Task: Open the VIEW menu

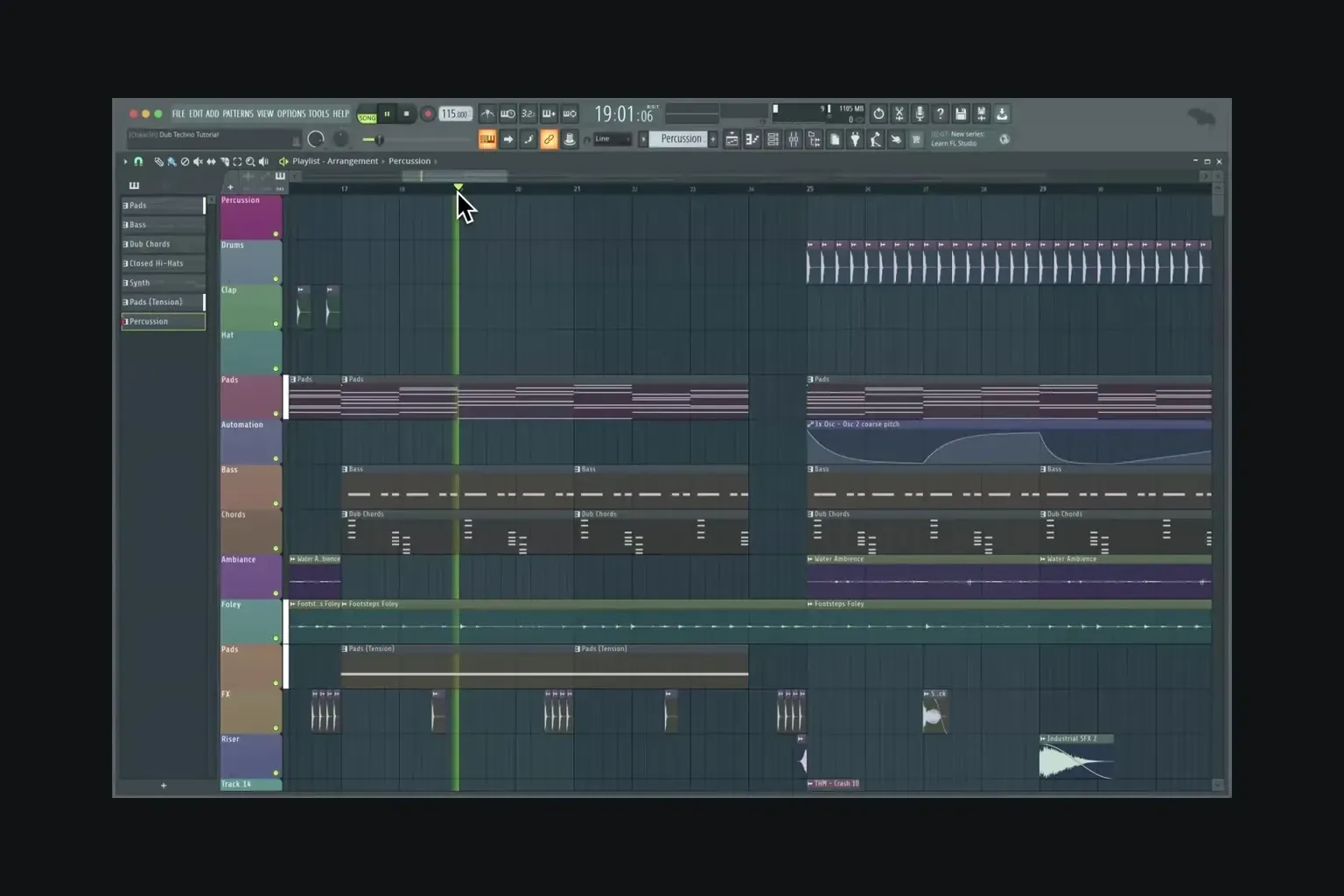Action: [x=265, y=114]
